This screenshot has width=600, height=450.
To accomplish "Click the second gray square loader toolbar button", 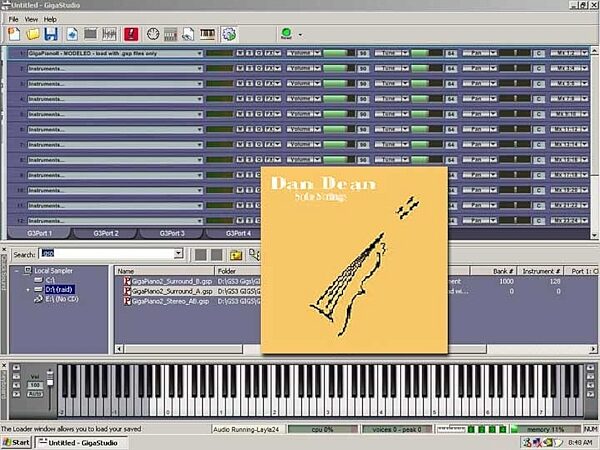I will pyautogui.click(x=217, y=255).
